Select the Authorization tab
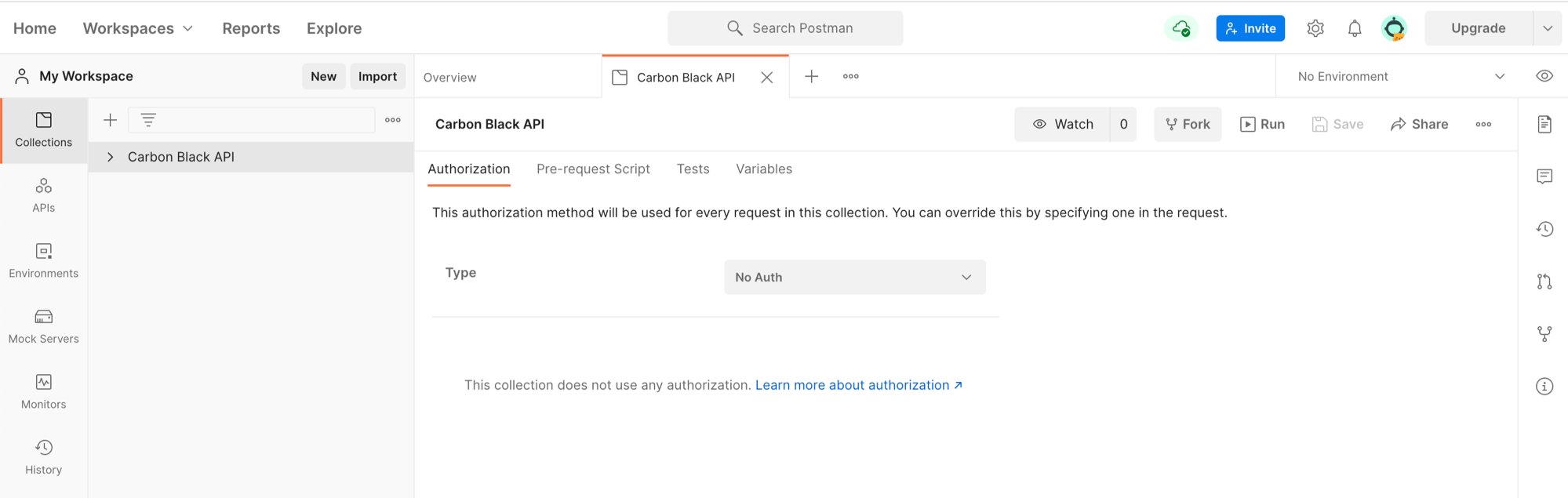 (x=469, y=169)
